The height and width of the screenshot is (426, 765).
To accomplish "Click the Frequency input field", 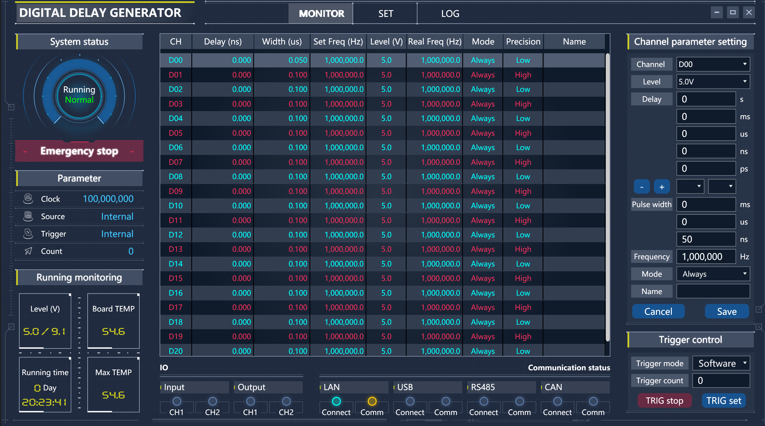I will 705,257.
